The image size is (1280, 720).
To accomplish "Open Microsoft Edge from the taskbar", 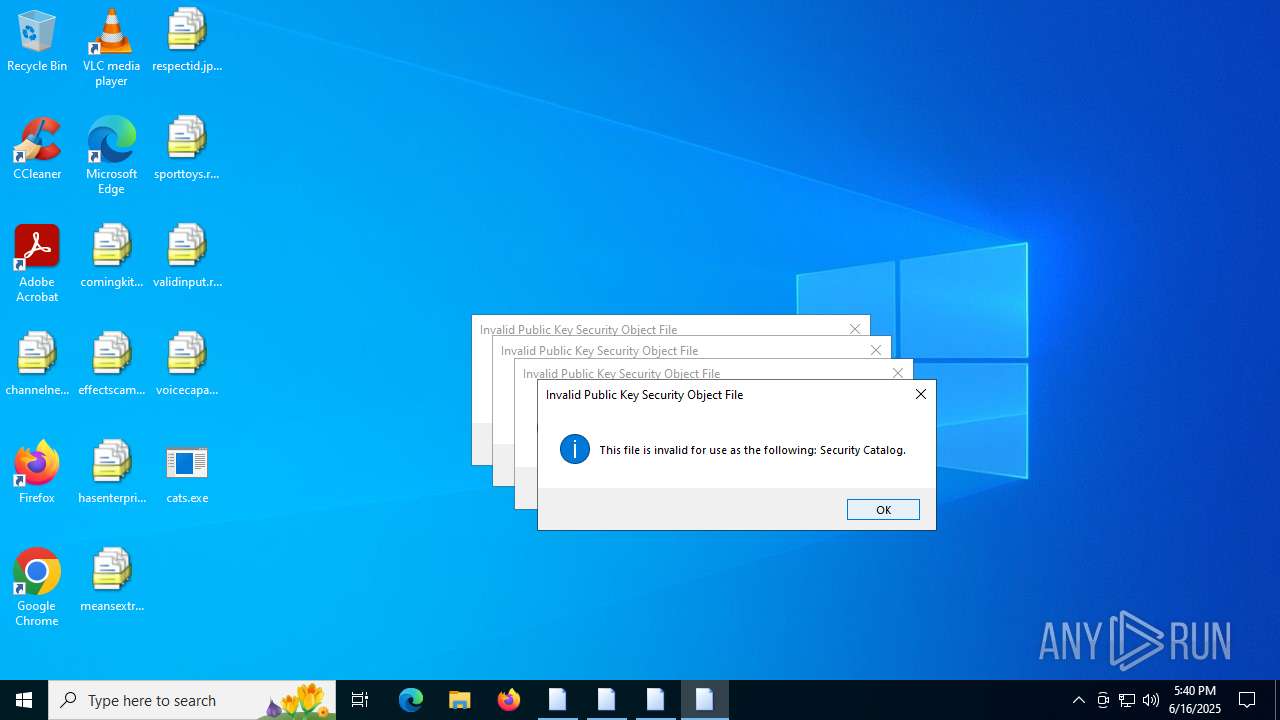I will tap(411, 700).
